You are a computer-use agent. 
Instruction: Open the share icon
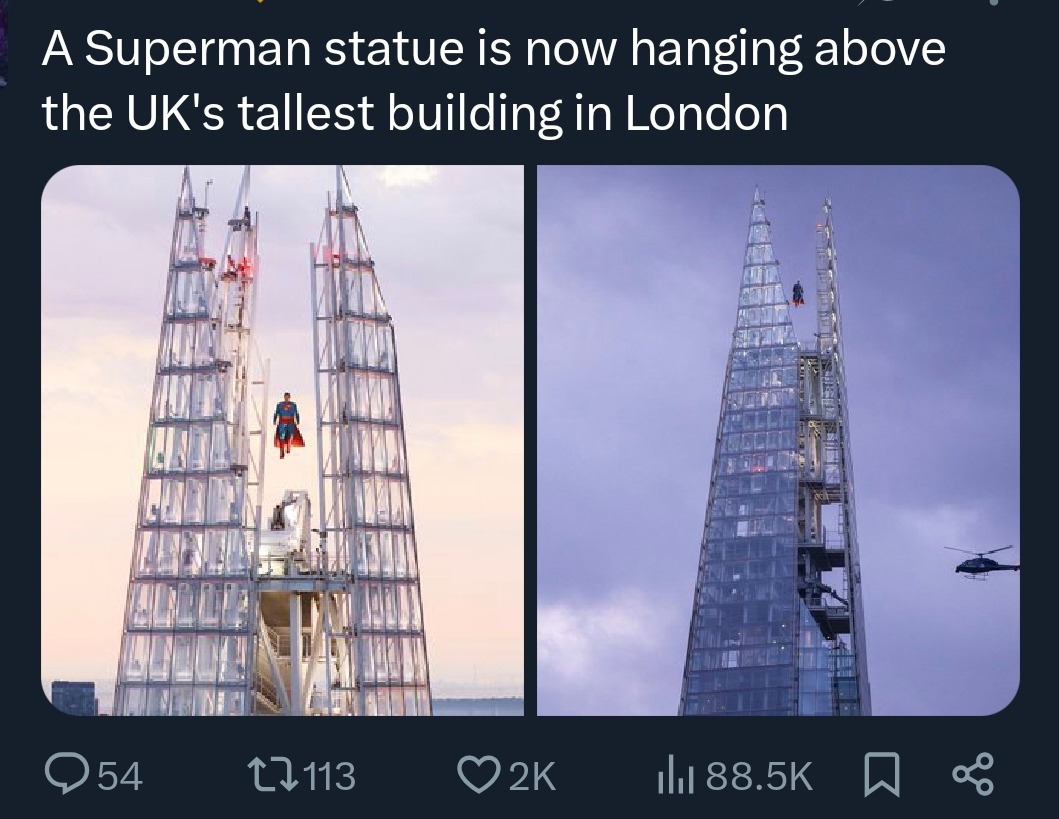click(971, 772)
